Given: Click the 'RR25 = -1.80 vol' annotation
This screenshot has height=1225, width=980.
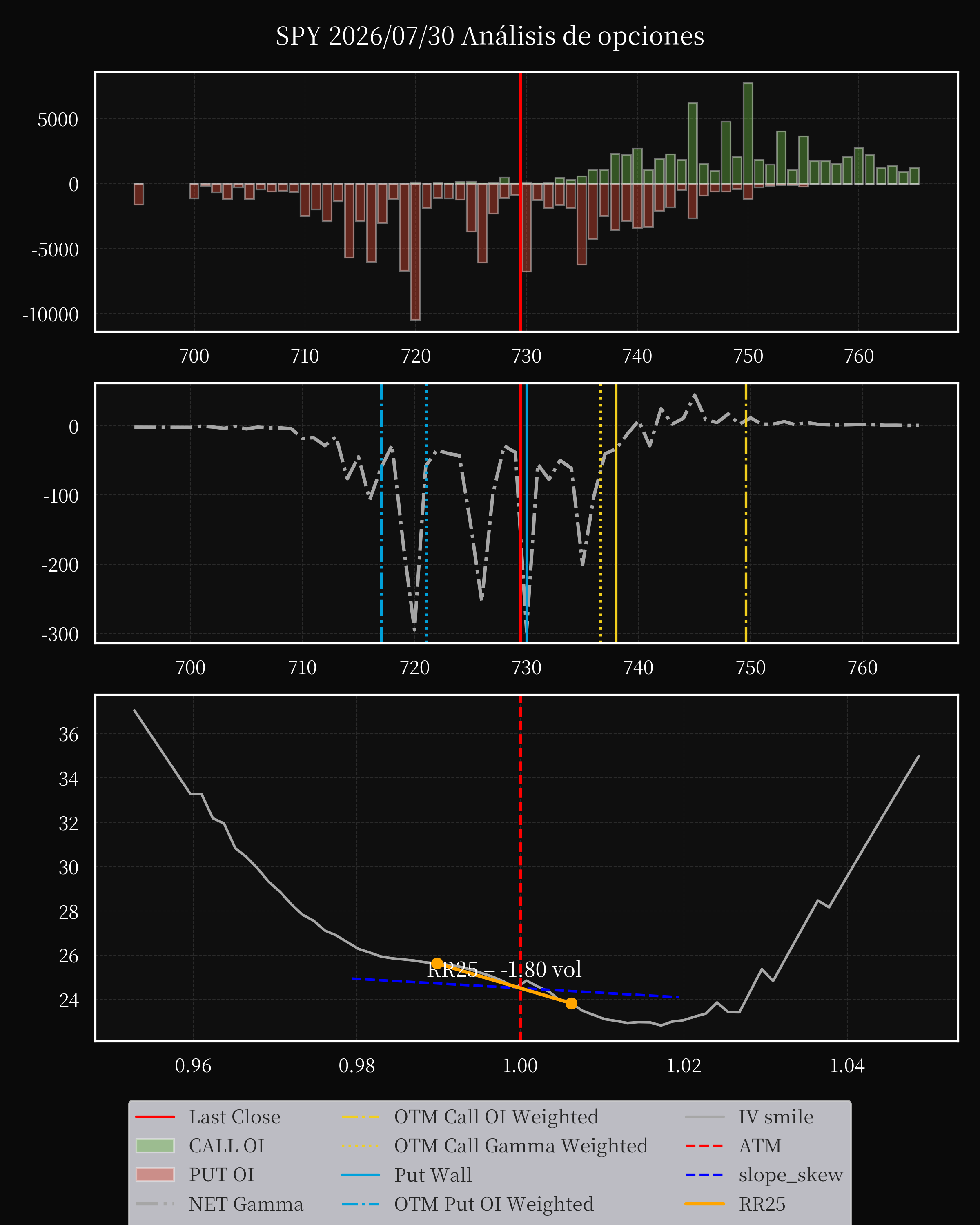Looking at the screenshot, I should [504, 970].
